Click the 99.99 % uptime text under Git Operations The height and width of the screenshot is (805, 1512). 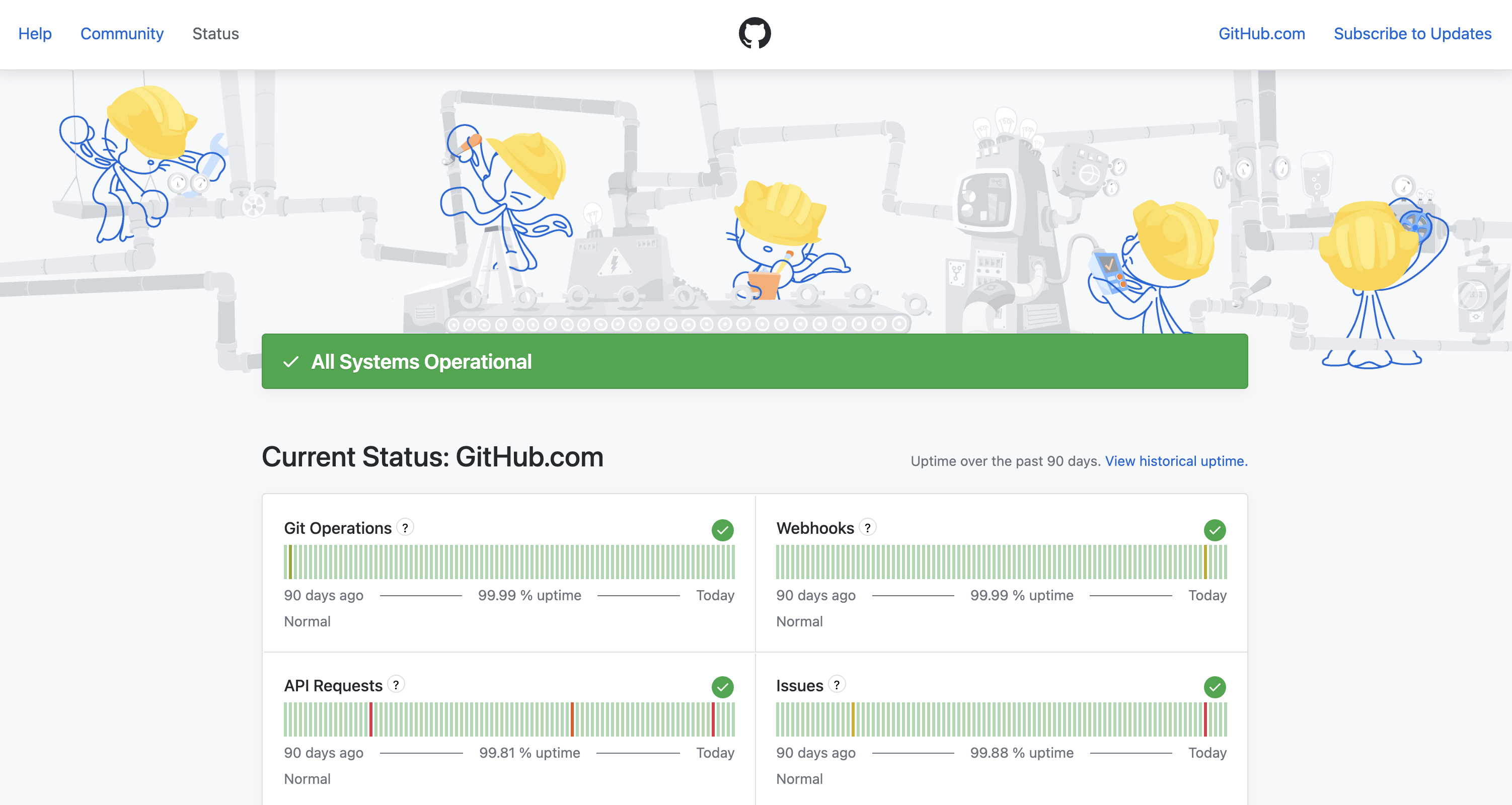click(530, 596)
